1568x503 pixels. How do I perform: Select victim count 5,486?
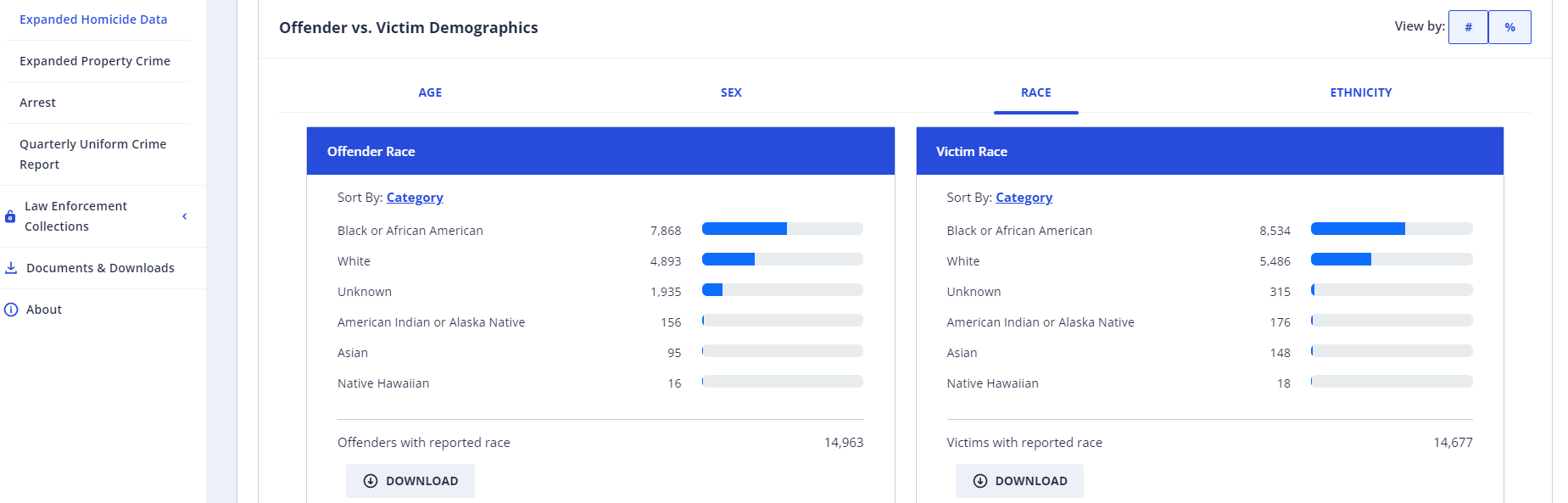1275,261
